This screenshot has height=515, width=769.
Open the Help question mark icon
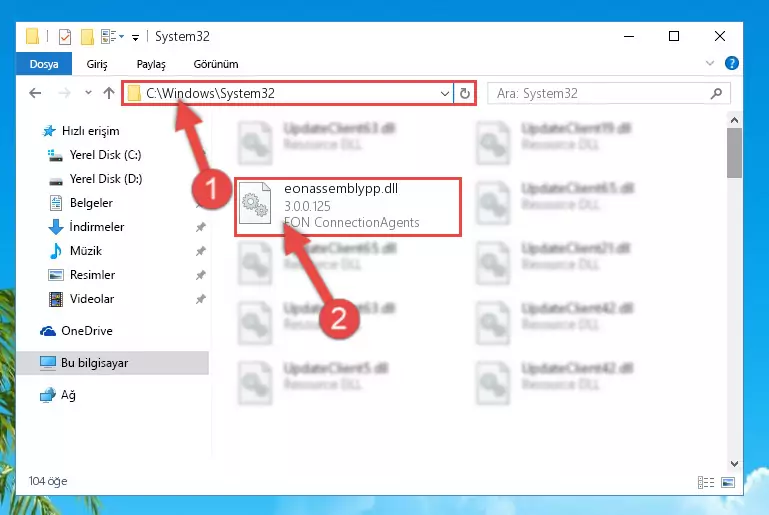(x=731, y=63)
